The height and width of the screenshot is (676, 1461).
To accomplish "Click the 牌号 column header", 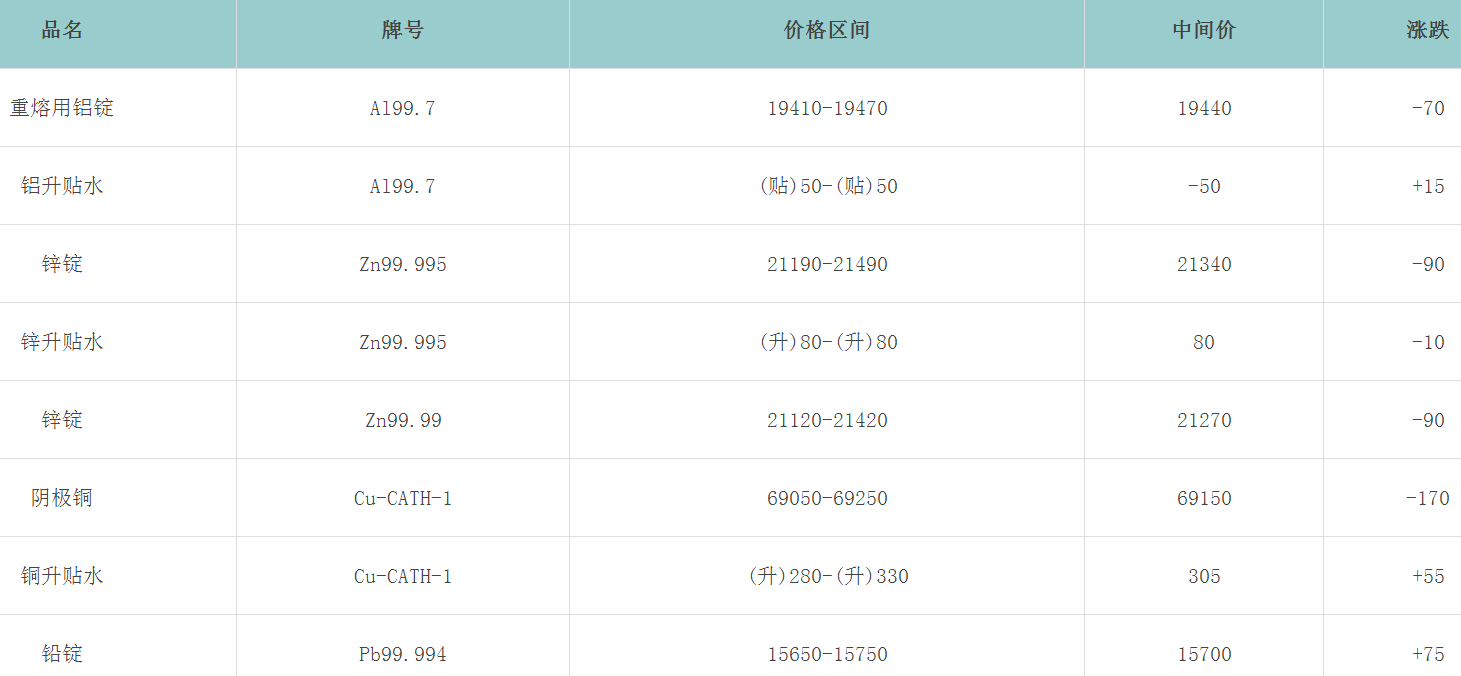I will [x=402, y=30].
